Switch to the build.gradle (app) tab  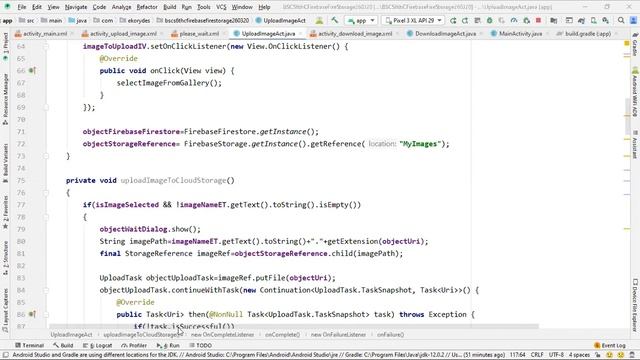click(588, 34)
